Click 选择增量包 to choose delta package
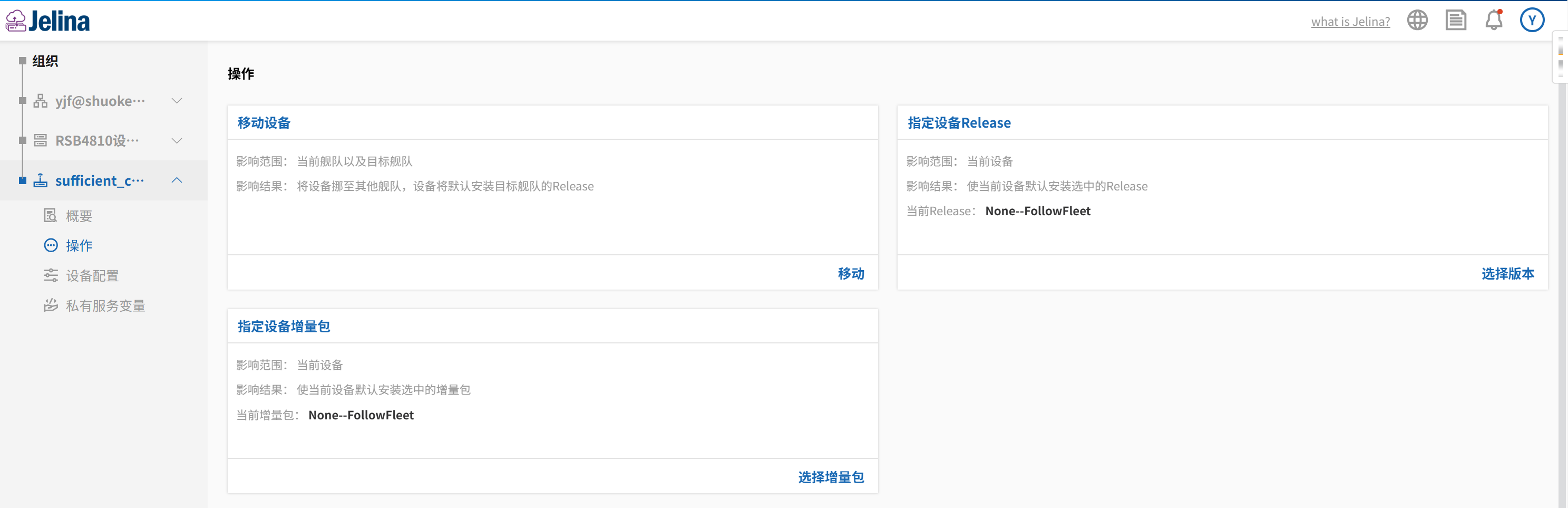Image resolution: width=1568 pixels, height=508 pixels. 830,477
